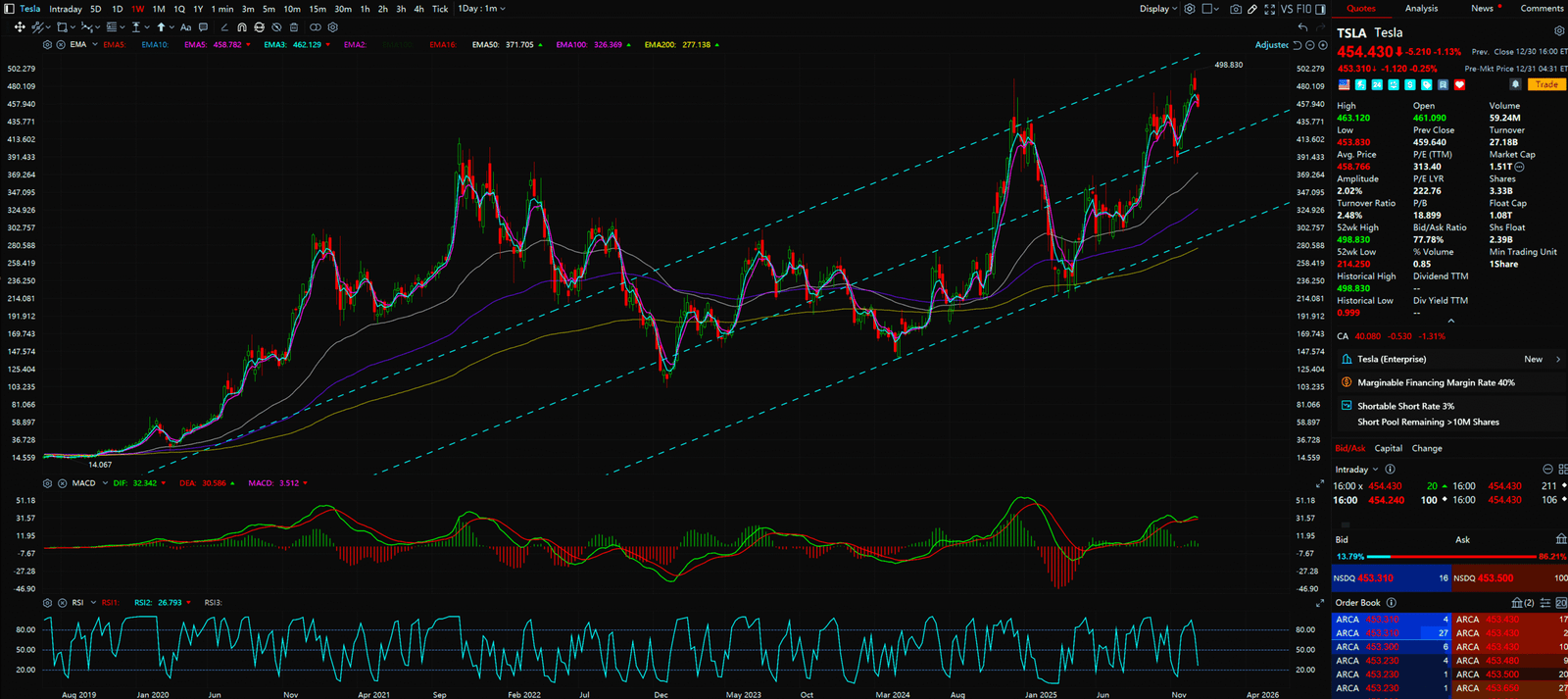Select the 1M timeframe tab

coord(159,9)
